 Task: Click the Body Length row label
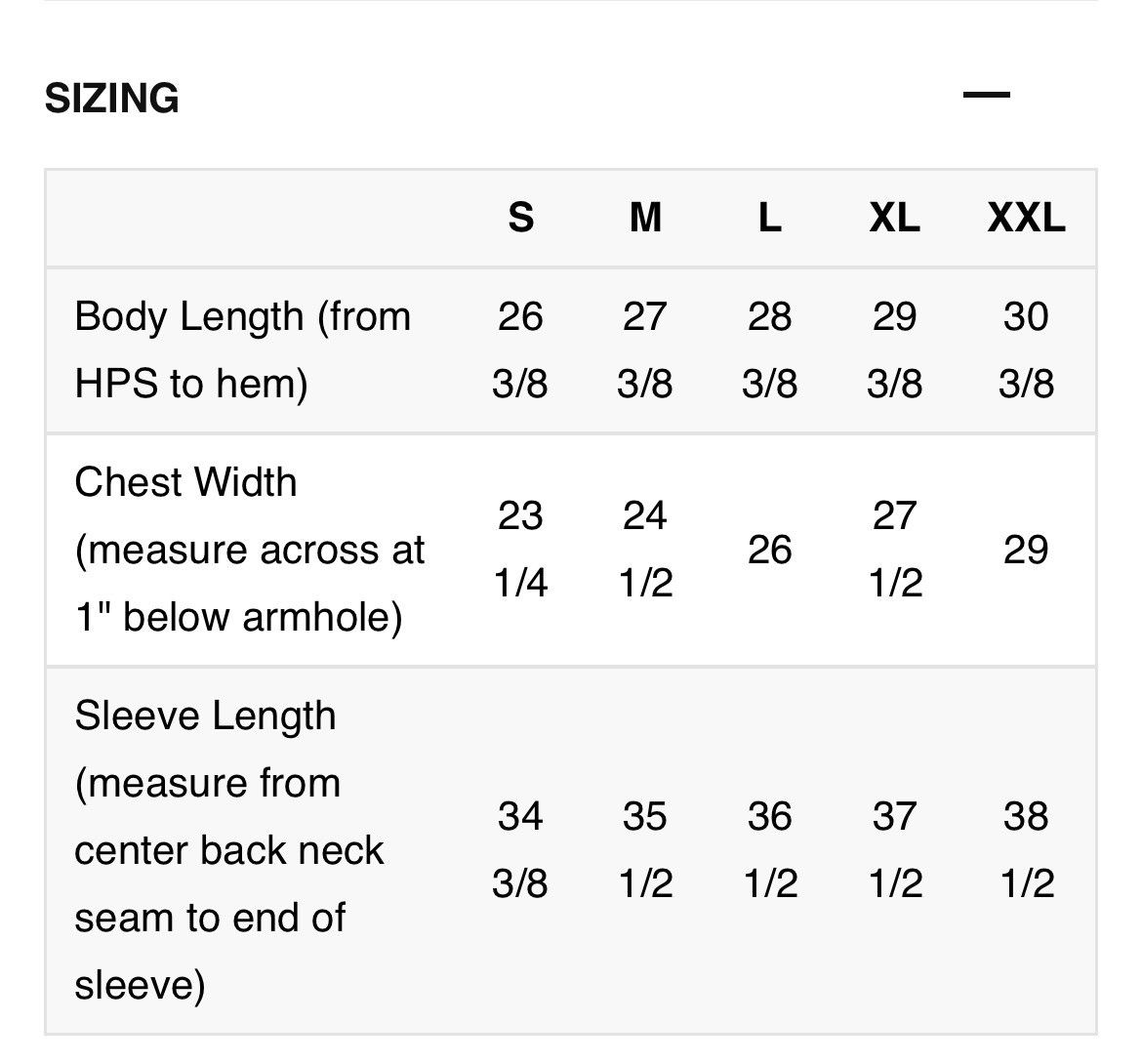[x=242, y=349]
